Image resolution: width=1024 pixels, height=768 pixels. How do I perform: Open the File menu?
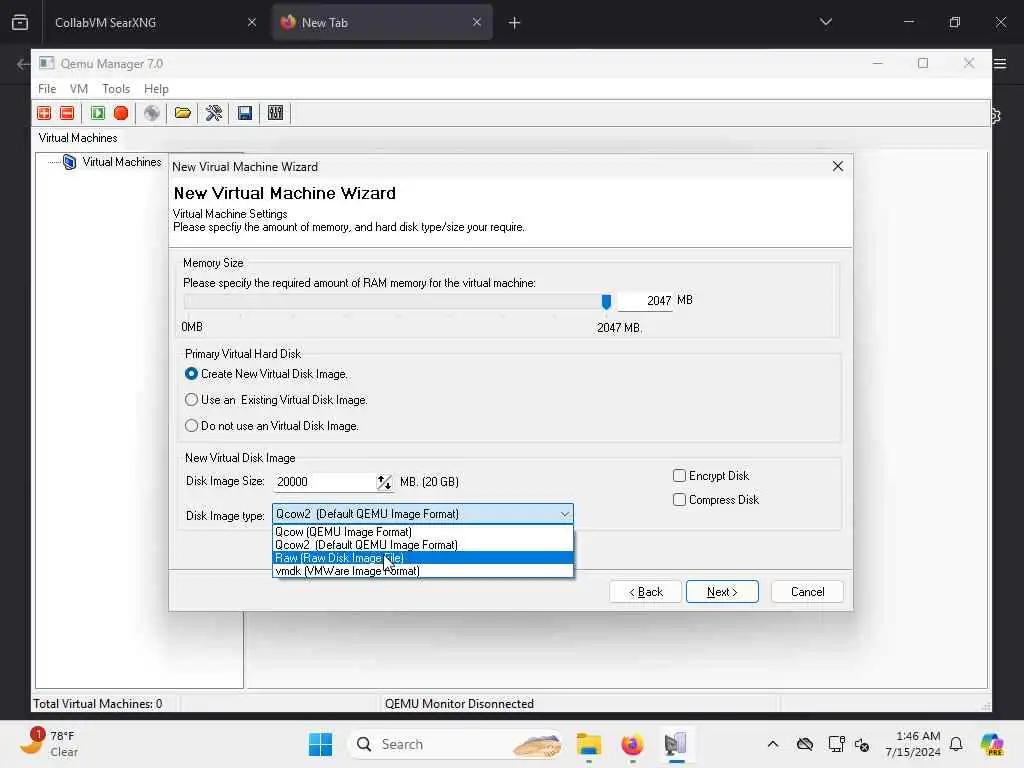(47, 89)
